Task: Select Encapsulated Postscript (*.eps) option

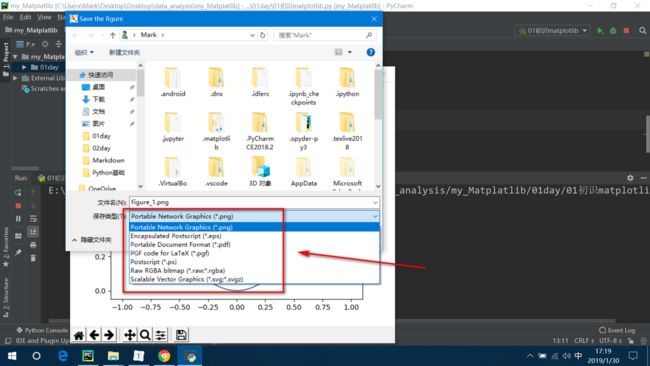Action: coord(255,236)
